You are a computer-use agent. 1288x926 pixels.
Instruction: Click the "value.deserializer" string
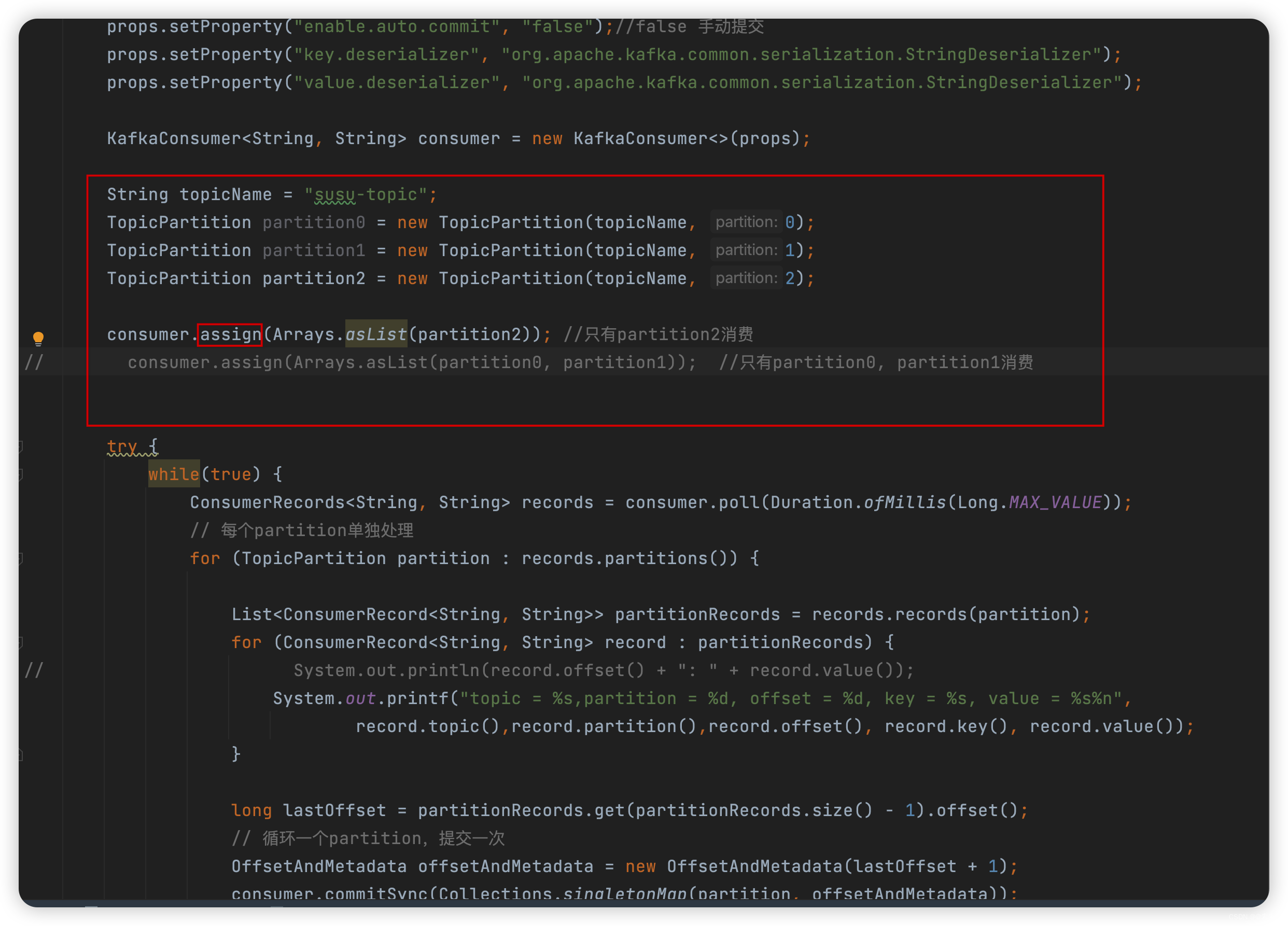click(396, 82)
